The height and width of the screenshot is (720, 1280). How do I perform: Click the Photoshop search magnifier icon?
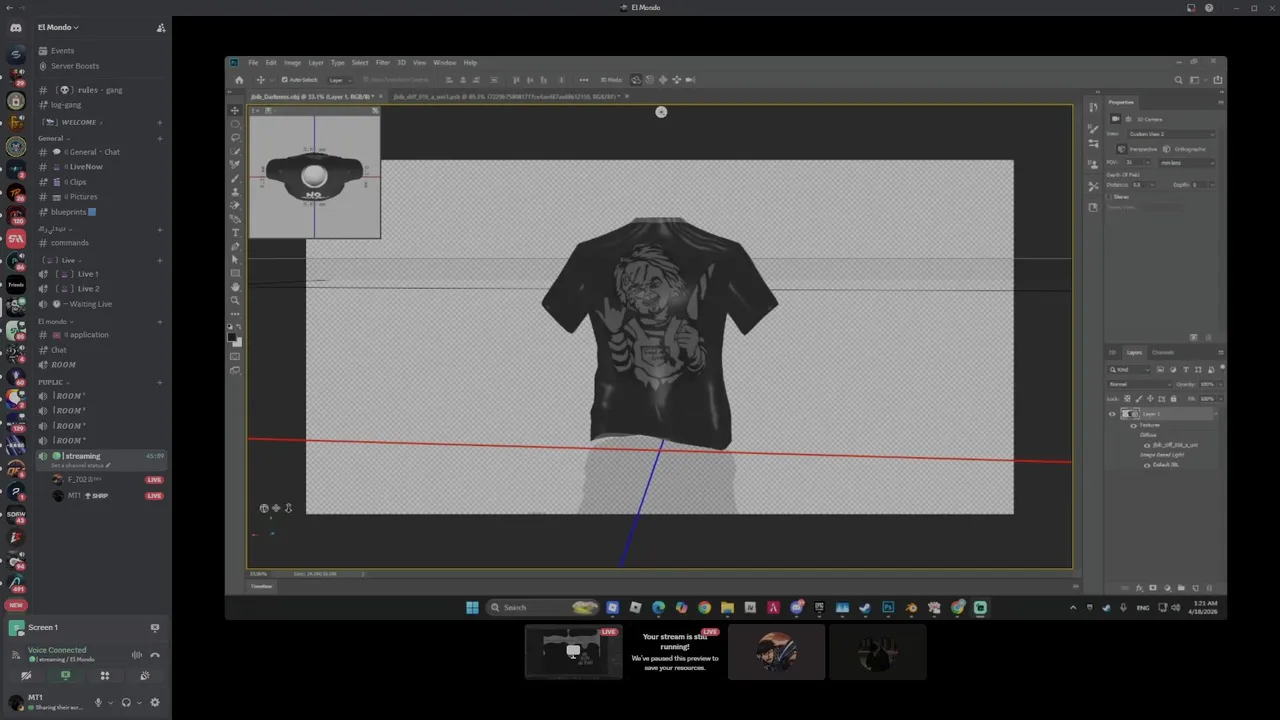point(1179,80)
